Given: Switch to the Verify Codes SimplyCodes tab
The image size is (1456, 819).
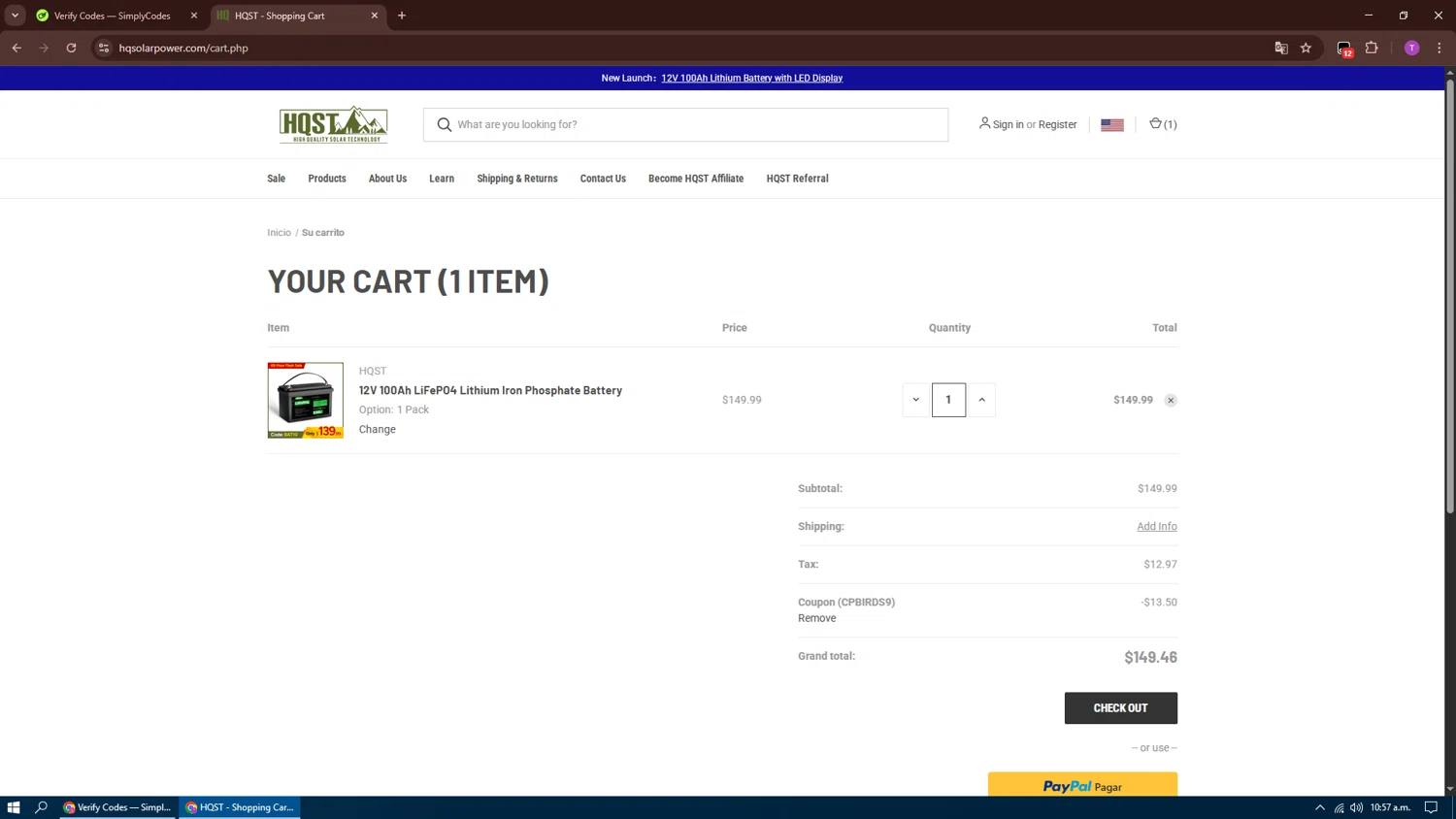Looking at the screenshot, I should [x=113, y=16].
